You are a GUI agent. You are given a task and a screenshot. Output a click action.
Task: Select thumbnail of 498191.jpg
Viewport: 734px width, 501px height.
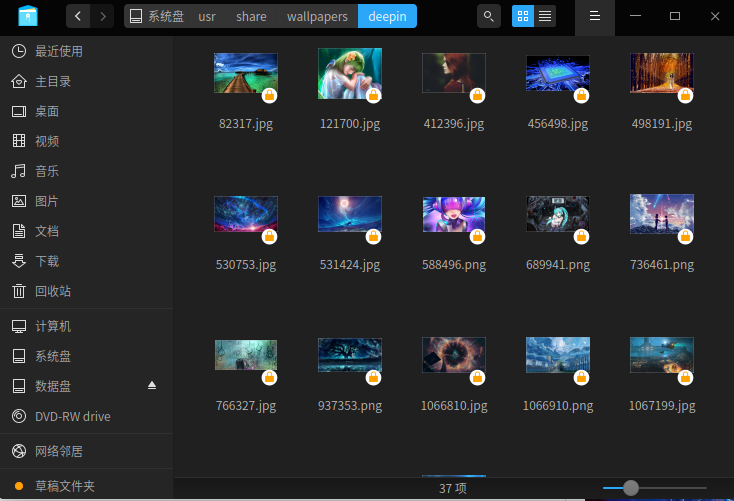click(661, 73)
